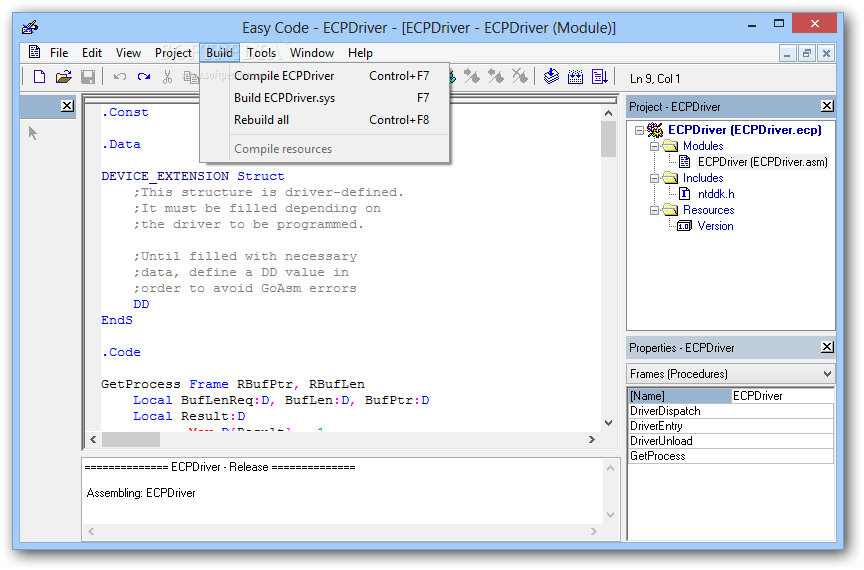Open the Project menu
864x570 pixels.
(173, 53)
